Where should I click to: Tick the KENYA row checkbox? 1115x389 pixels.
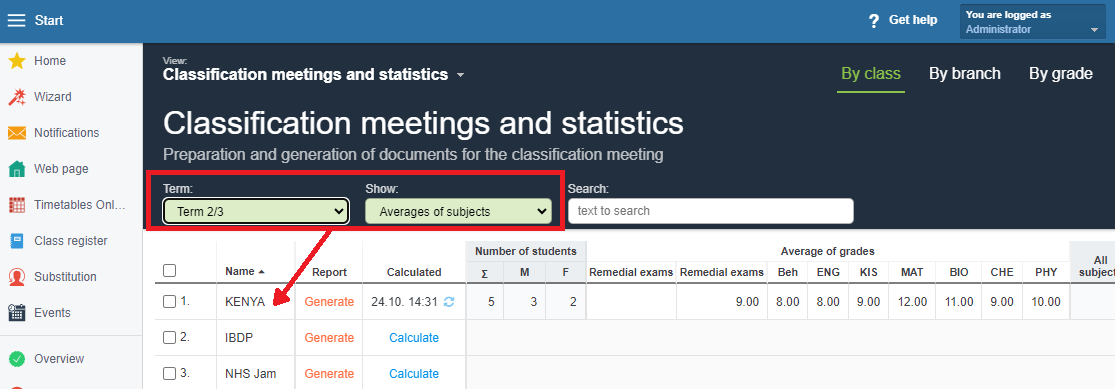tap(169, 302)
